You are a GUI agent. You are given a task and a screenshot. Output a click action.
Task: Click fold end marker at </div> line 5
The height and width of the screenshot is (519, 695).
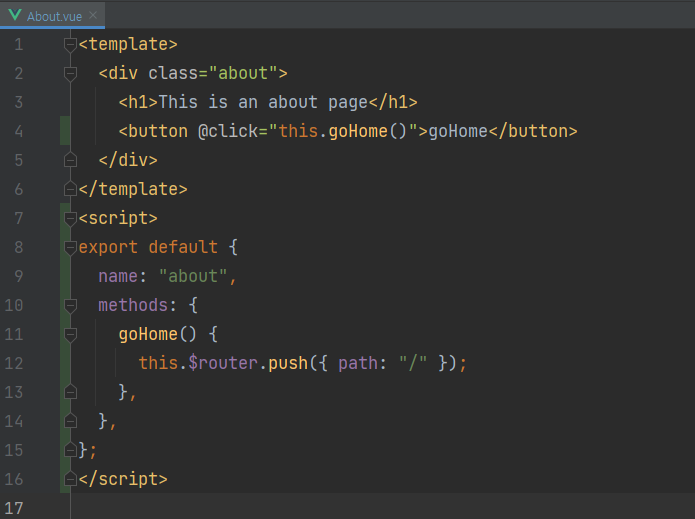70,160
